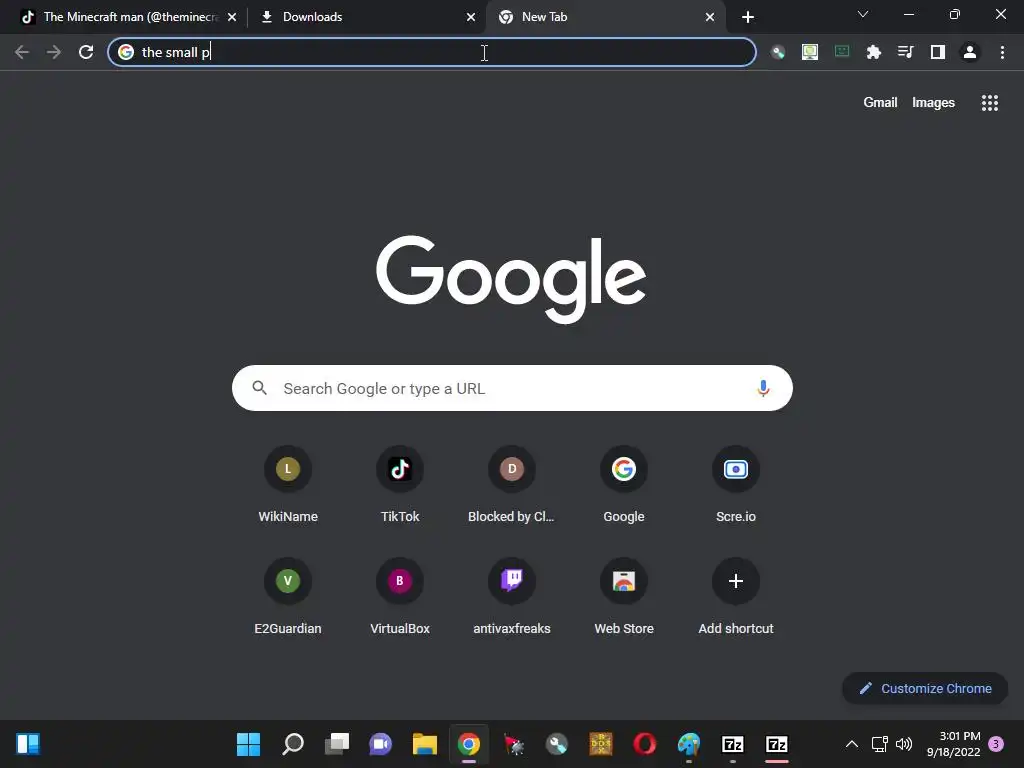
Task: Click the Search Google or type a URL box
Action: (x=512, y=389)
